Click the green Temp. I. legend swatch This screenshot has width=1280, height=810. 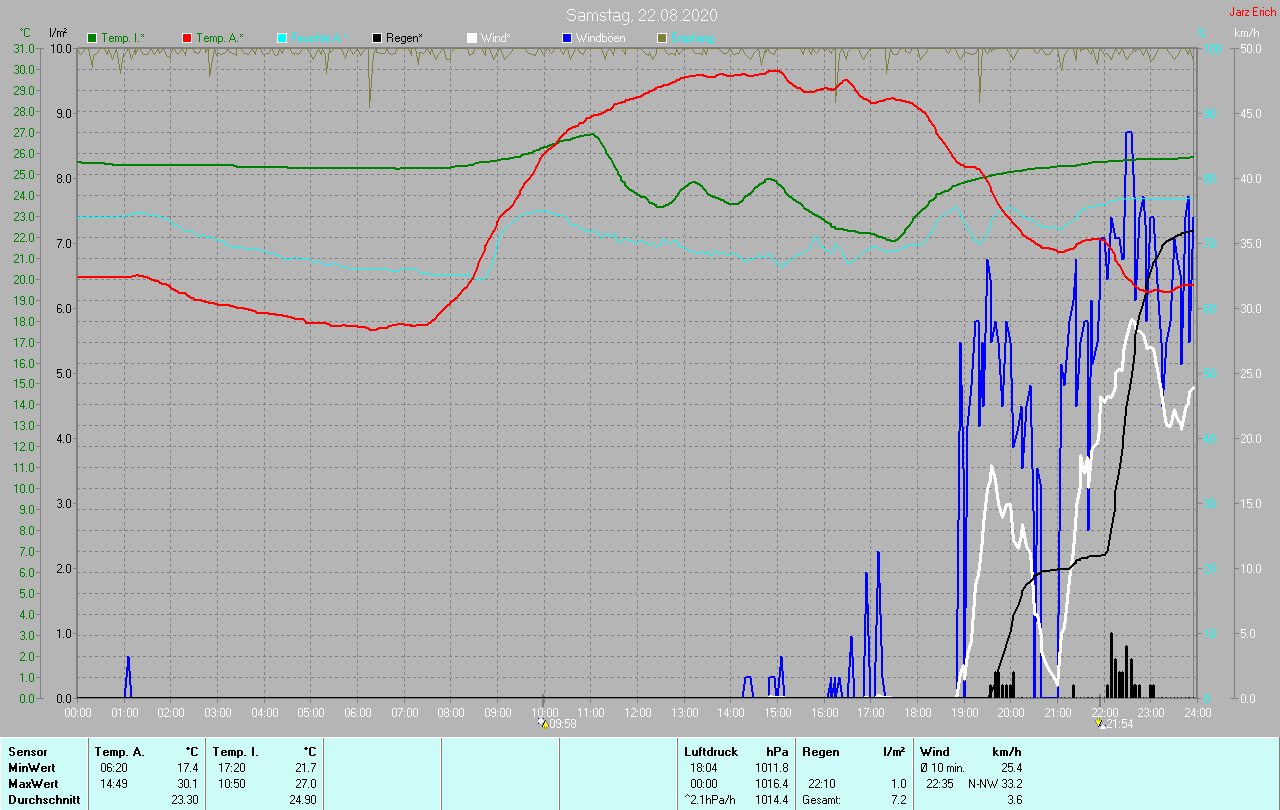93,38
